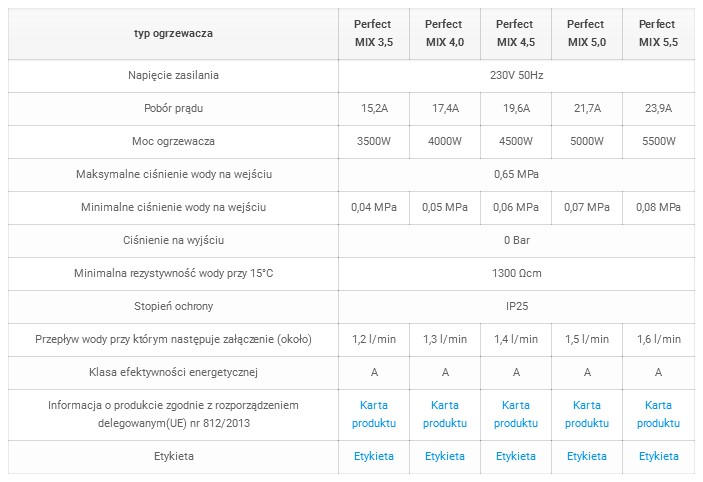Click Etykieta link for Perfect MIX 3,5

pos(373,456)
